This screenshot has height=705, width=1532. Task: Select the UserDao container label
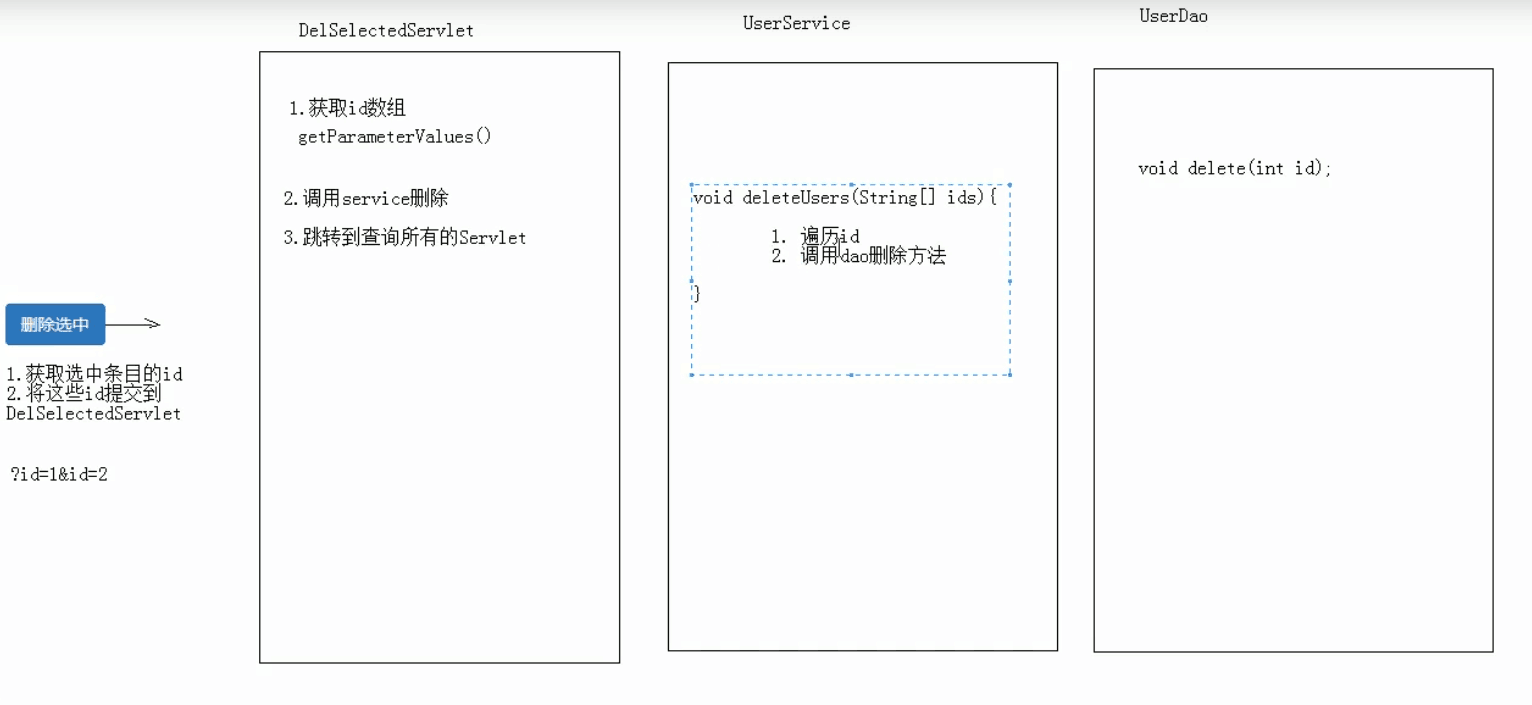point(1173,15)
